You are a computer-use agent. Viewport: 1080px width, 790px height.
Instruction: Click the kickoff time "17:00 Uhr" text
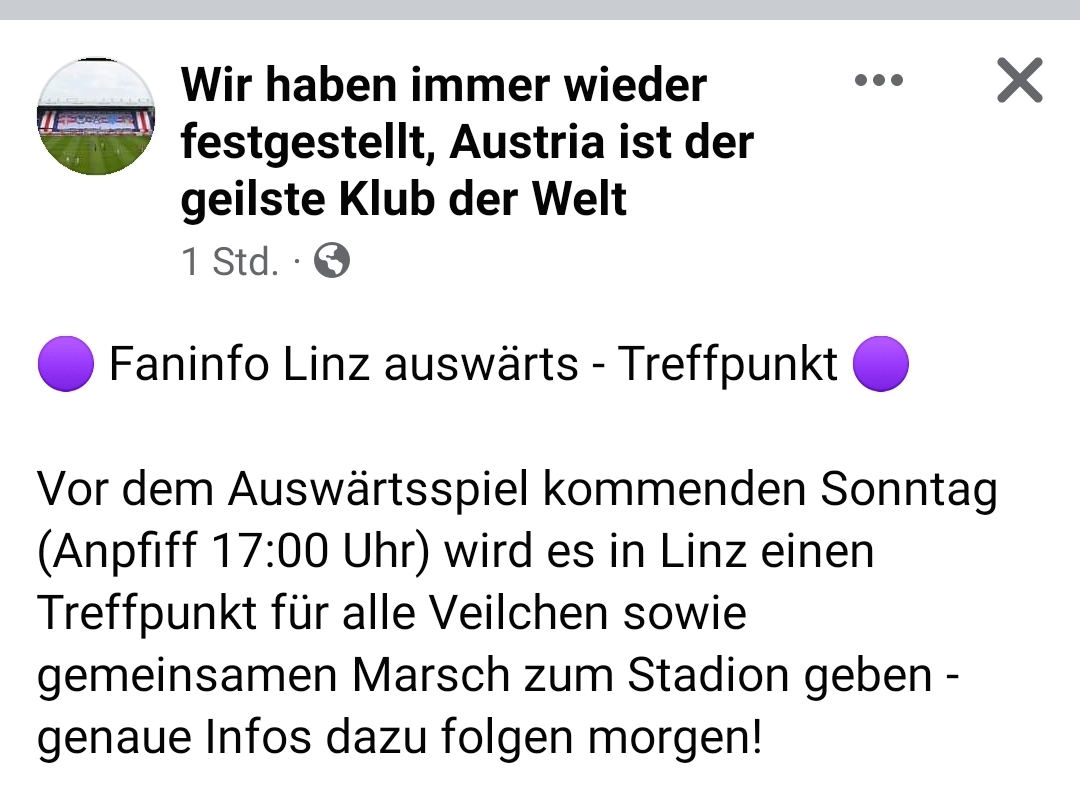(319, 552)
